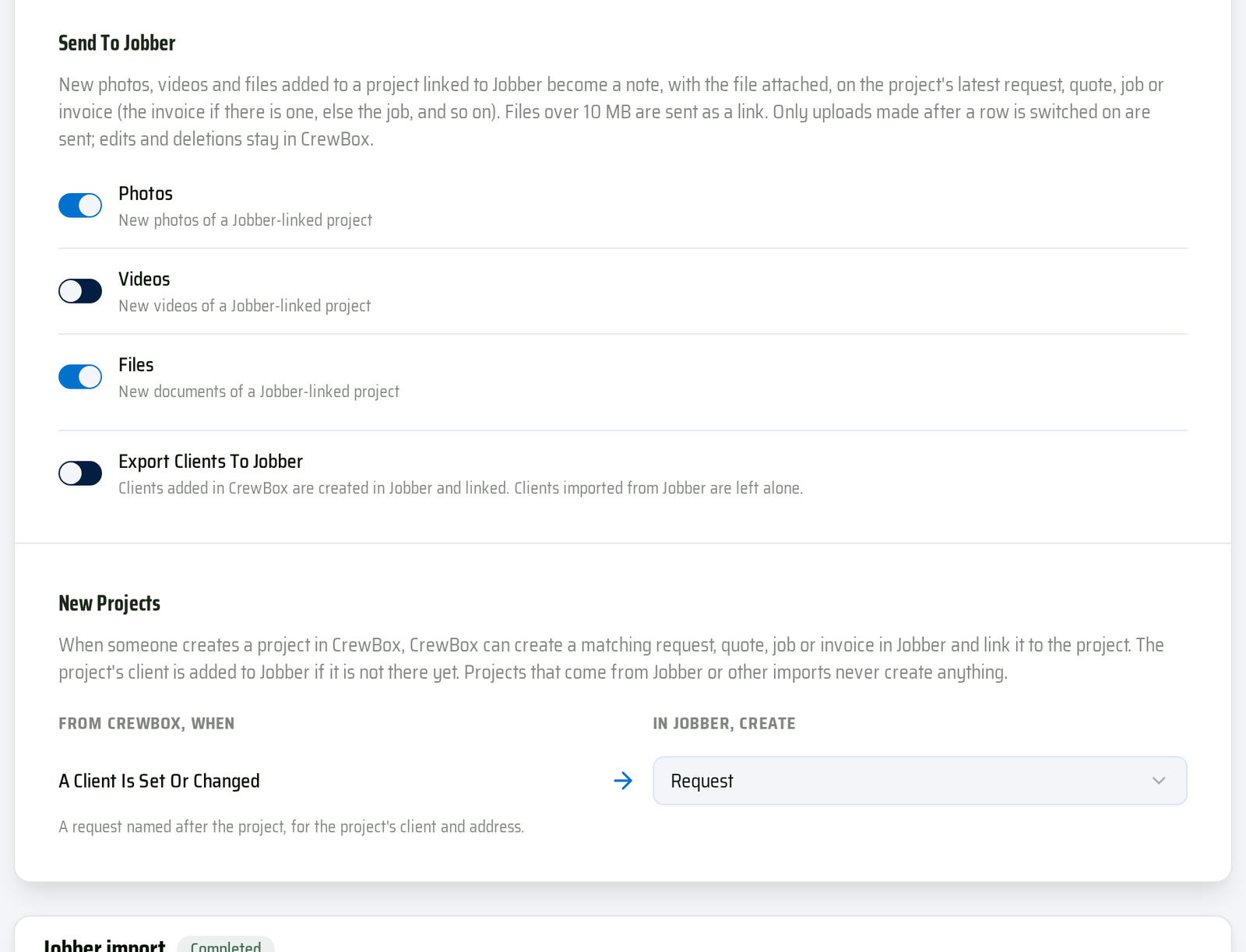
Task: Select the Videos row label
Action: tap(144, 279)
